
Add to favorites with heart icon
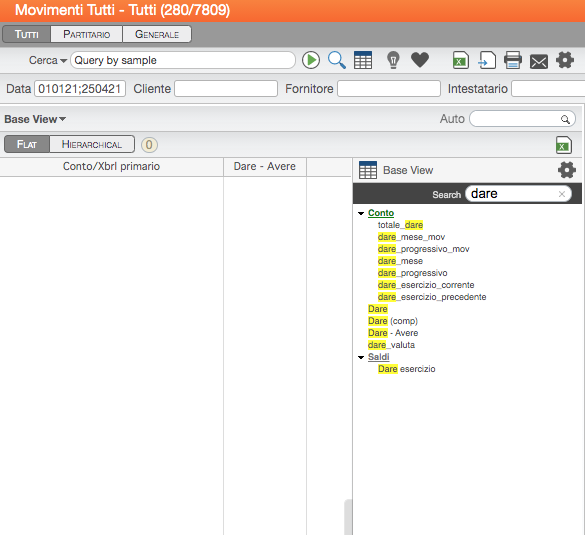[420, 60]
